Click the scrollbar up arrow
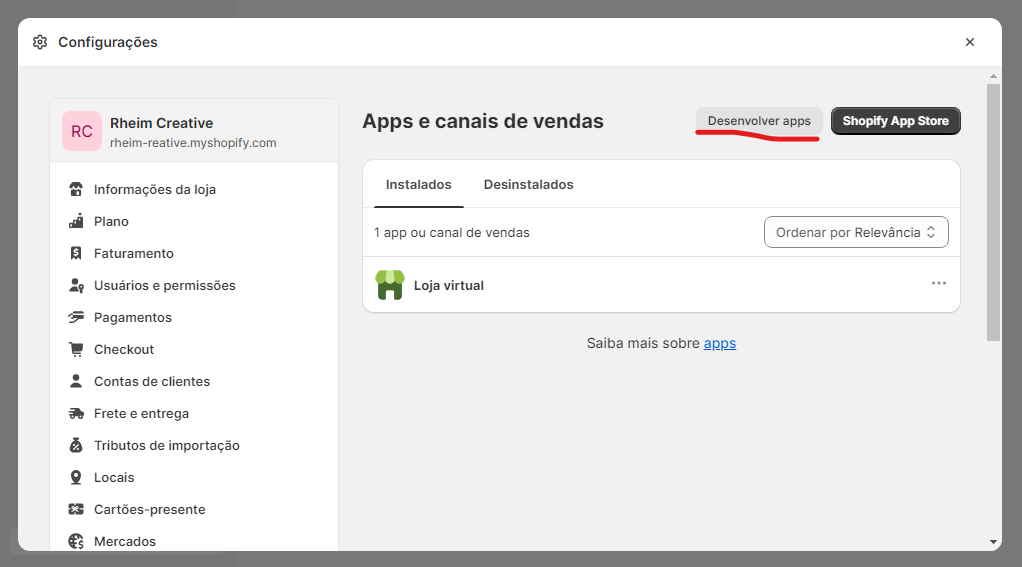The height and width of the screenshot is (567, 1022). click(993, 76)
